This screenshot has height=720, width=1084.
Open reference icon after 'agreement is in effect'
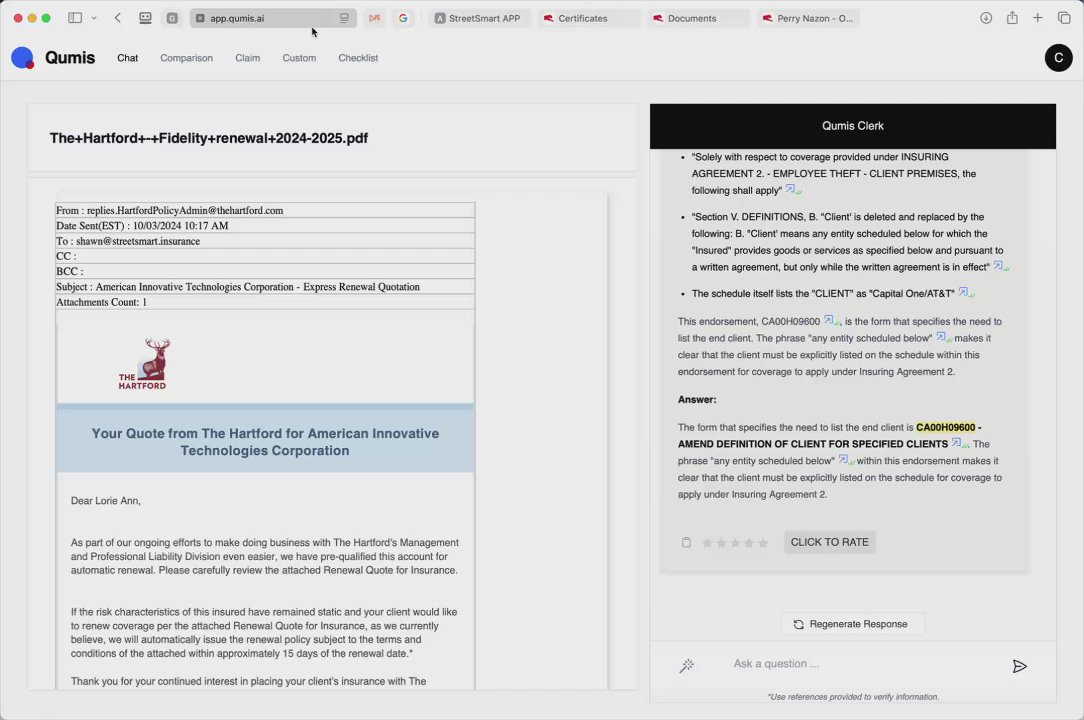click(1000, 266)
